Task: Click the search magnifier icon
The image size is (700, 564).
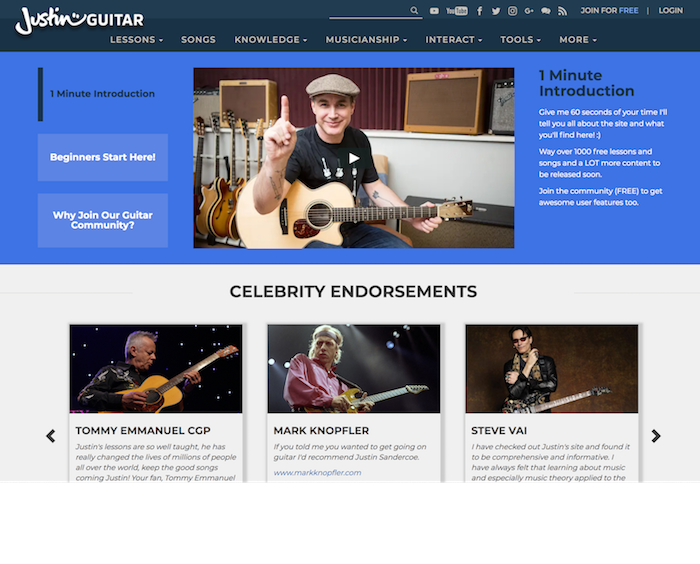Action: click(x=414, y=10)
